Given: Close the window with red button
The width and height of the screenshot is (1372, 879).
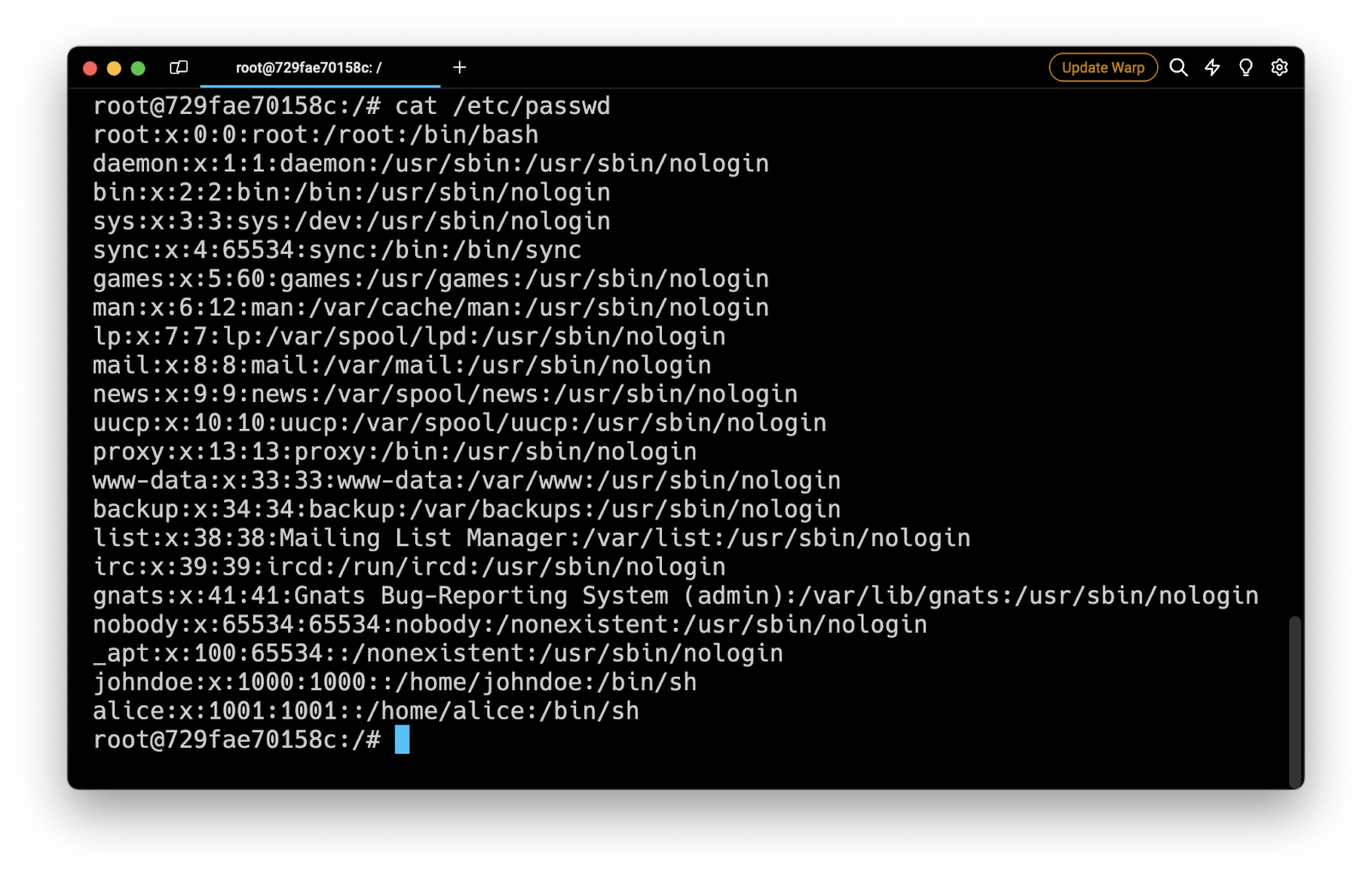Looking at the screenshot, I should 90,69.
